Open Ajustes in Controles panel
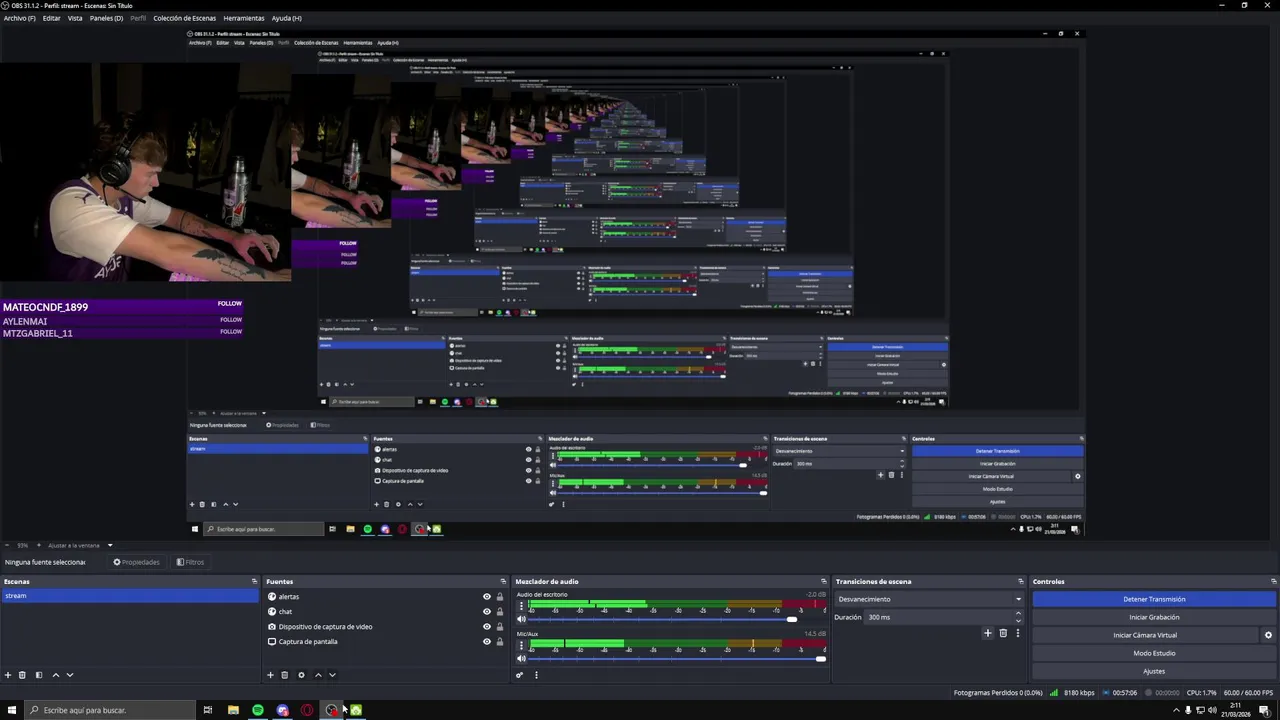Screen dimensions: 1280x720 (x=1154, y=671)
